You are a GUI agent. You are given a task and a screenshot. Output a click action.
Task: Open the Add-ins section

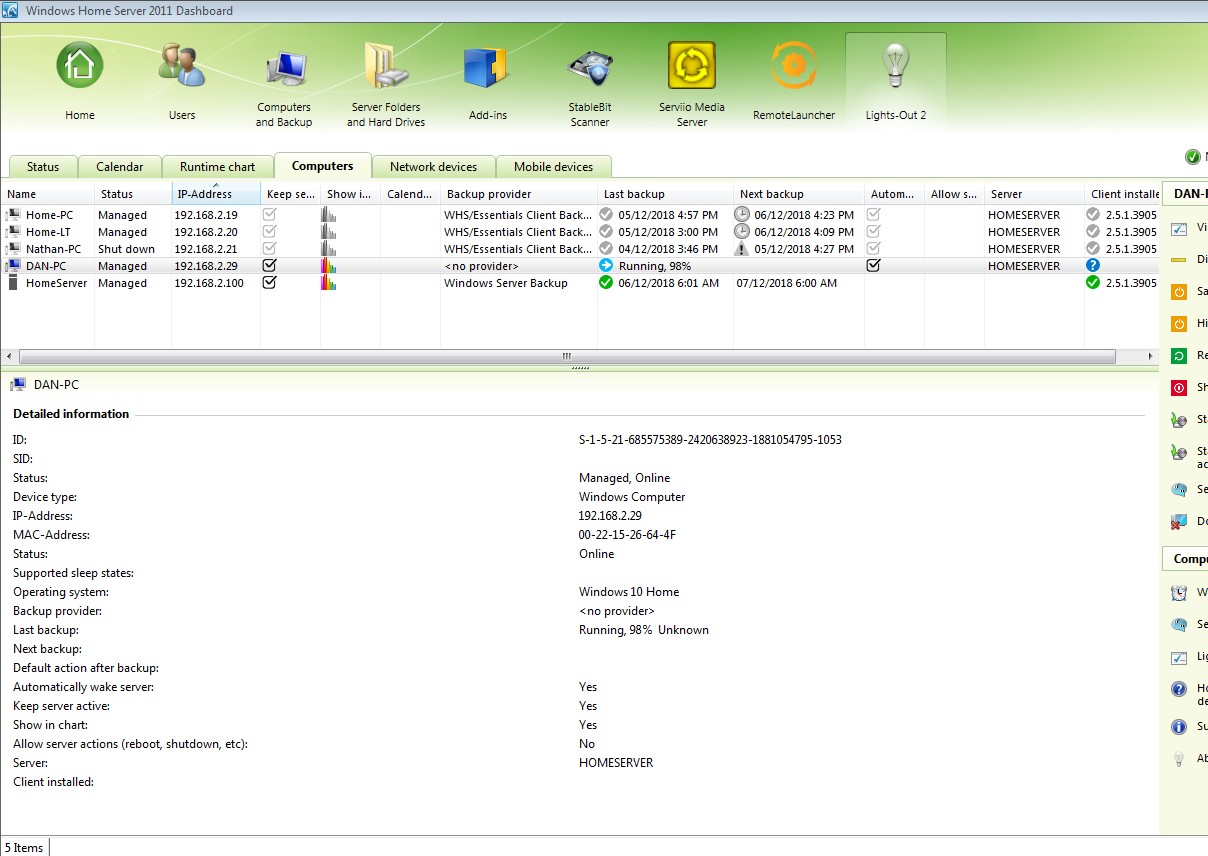488,82
